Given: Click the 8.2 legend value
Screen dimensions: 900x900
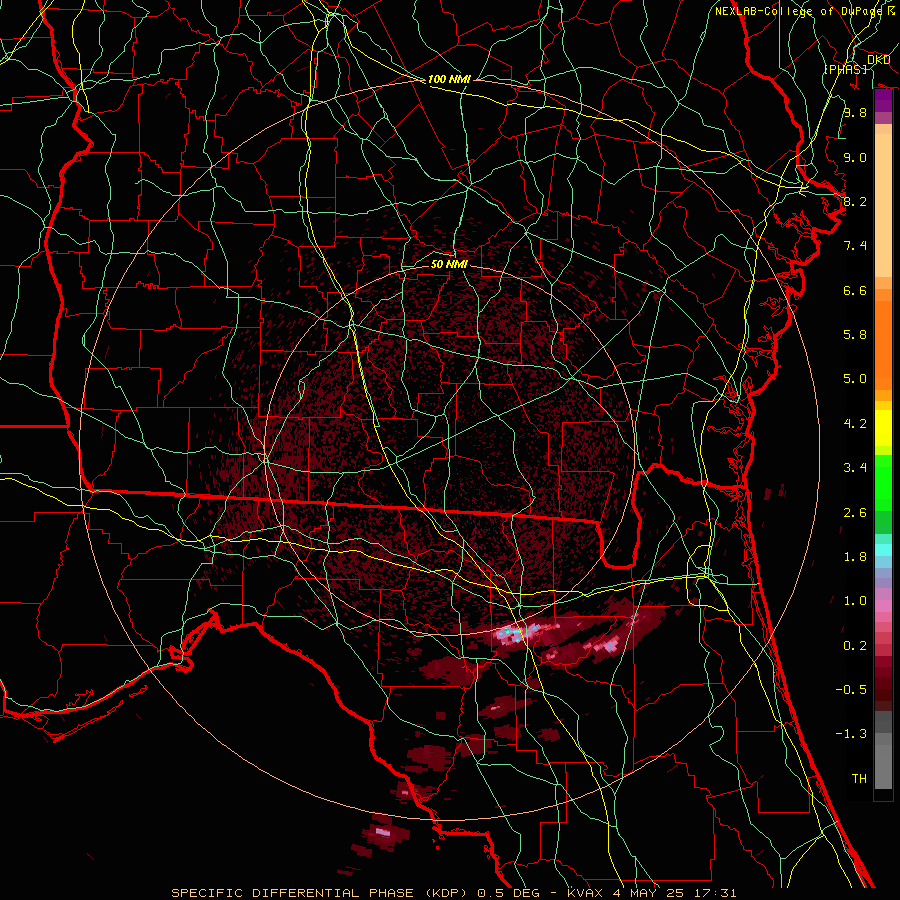Looking at the screenshot, I should (855, 201).
